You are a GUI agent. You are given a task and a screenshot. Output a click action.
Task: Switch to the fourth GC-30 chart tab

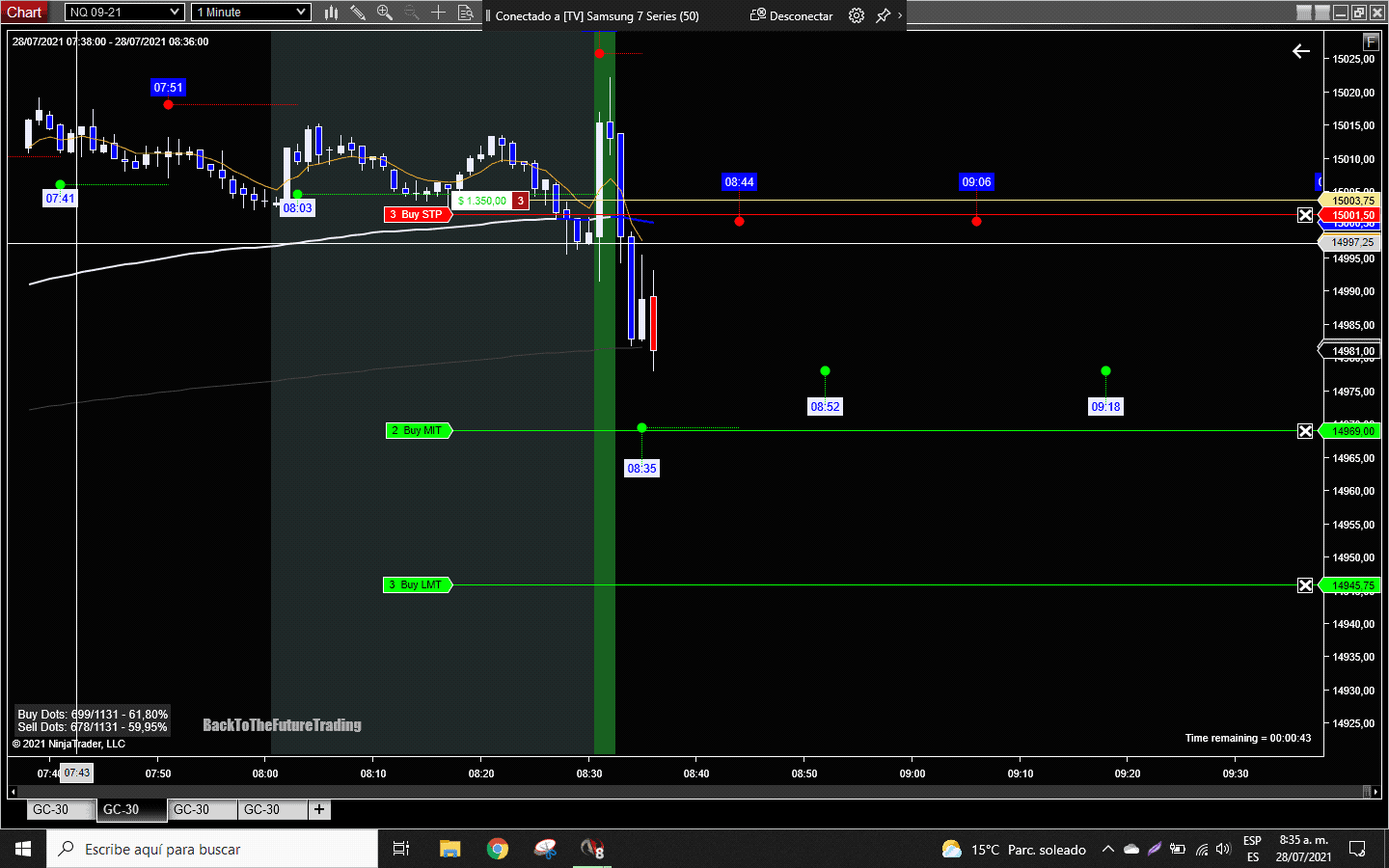[272, 809]
